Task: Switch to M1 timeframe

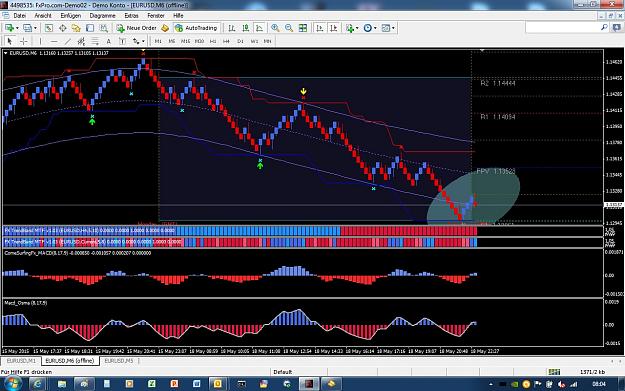Action: 158,41
